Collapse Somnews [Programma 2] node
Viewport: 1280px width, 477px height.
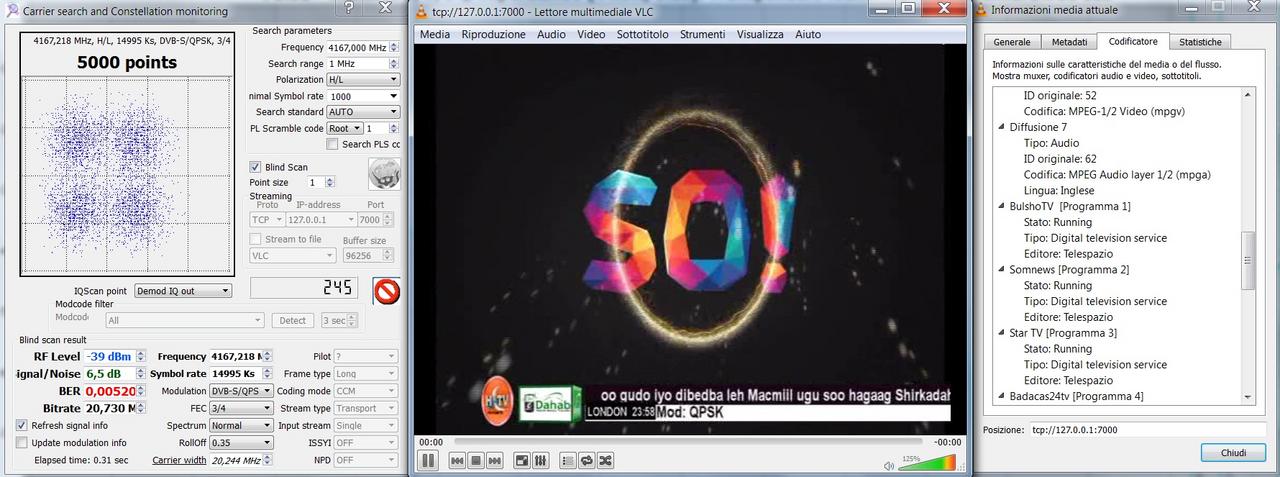(x=1002, y=270)
